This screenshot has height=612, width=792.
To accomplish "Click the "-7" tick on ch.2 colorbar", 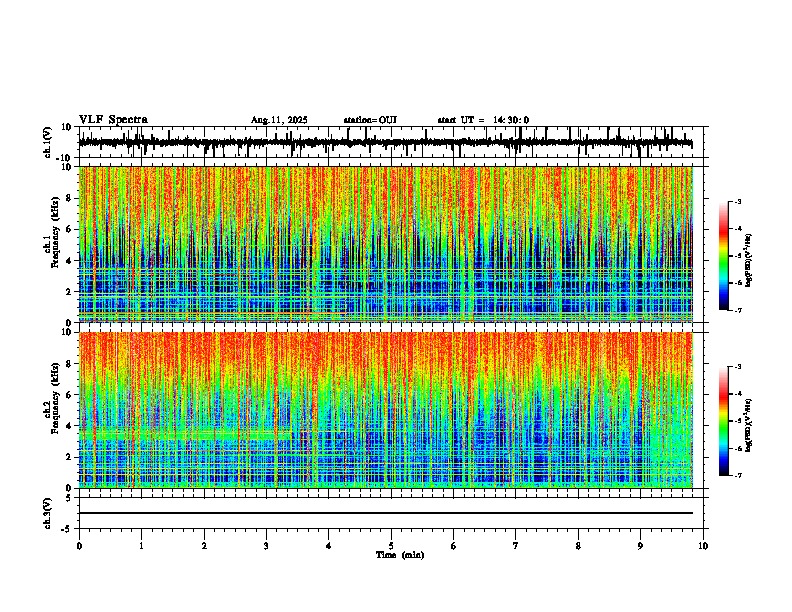I will pyautogui.click(x=737, y=475).
